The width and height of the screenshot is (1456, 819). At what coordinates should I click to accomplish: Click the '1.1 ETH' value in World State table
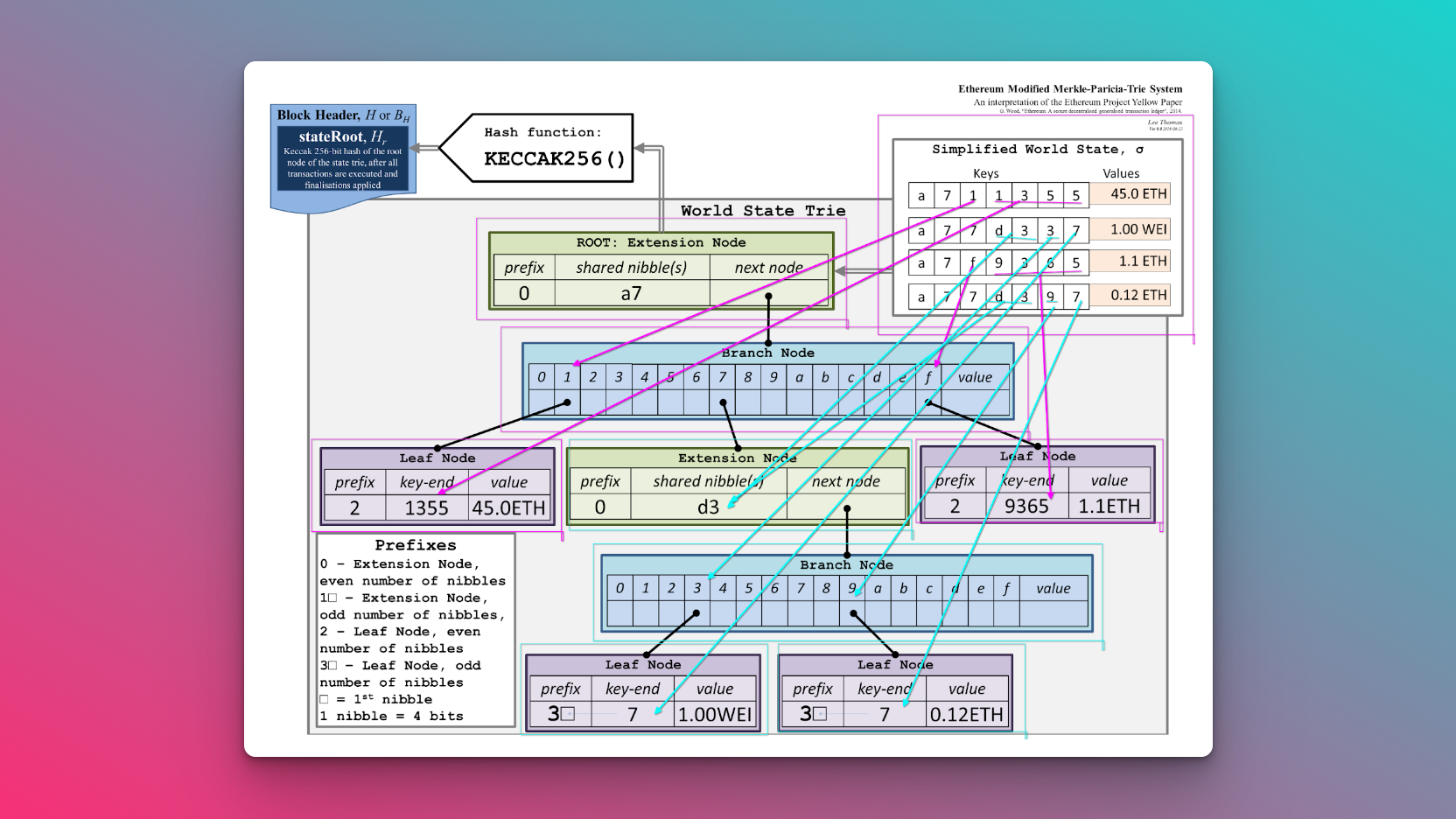pos(1130,262)
